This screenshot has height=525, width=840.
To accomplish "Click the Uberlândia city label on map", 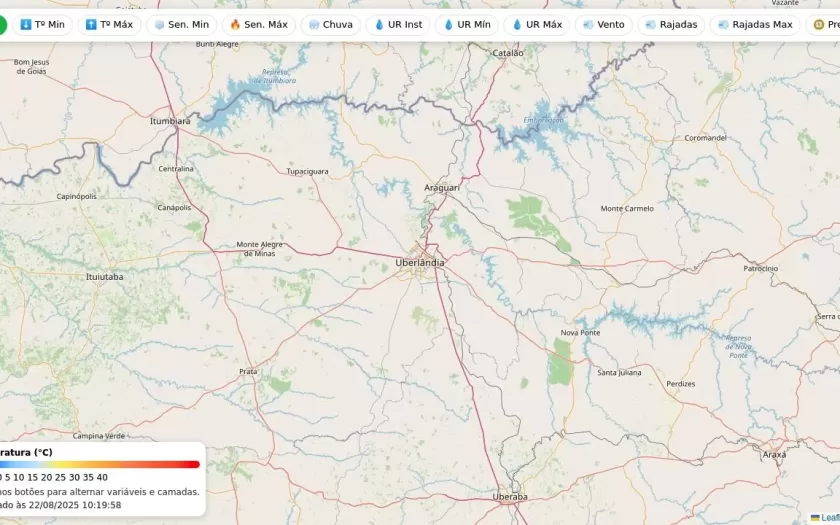I will [x=420, y=263].
